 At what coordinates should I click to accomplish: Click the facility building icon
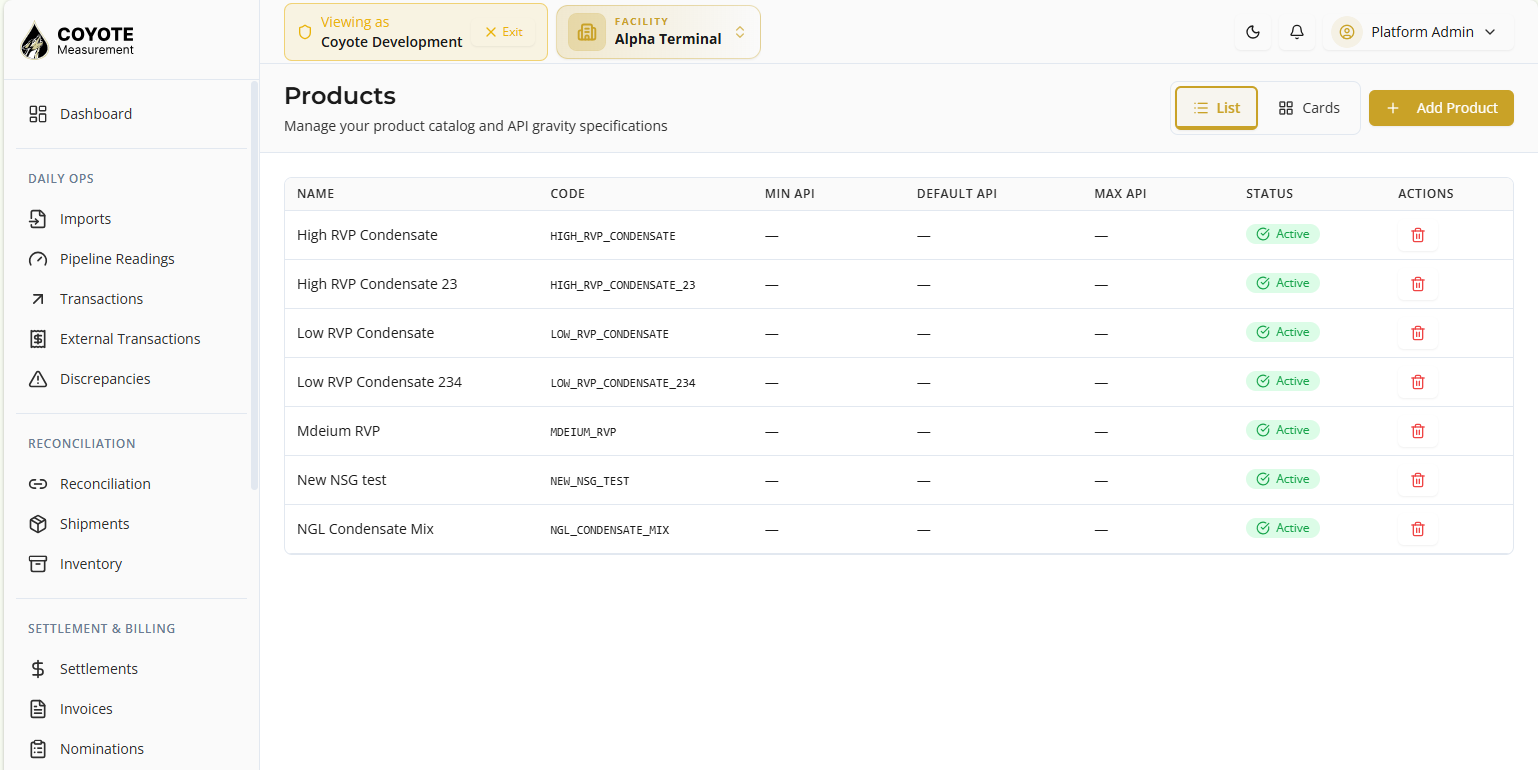[587, 32]
